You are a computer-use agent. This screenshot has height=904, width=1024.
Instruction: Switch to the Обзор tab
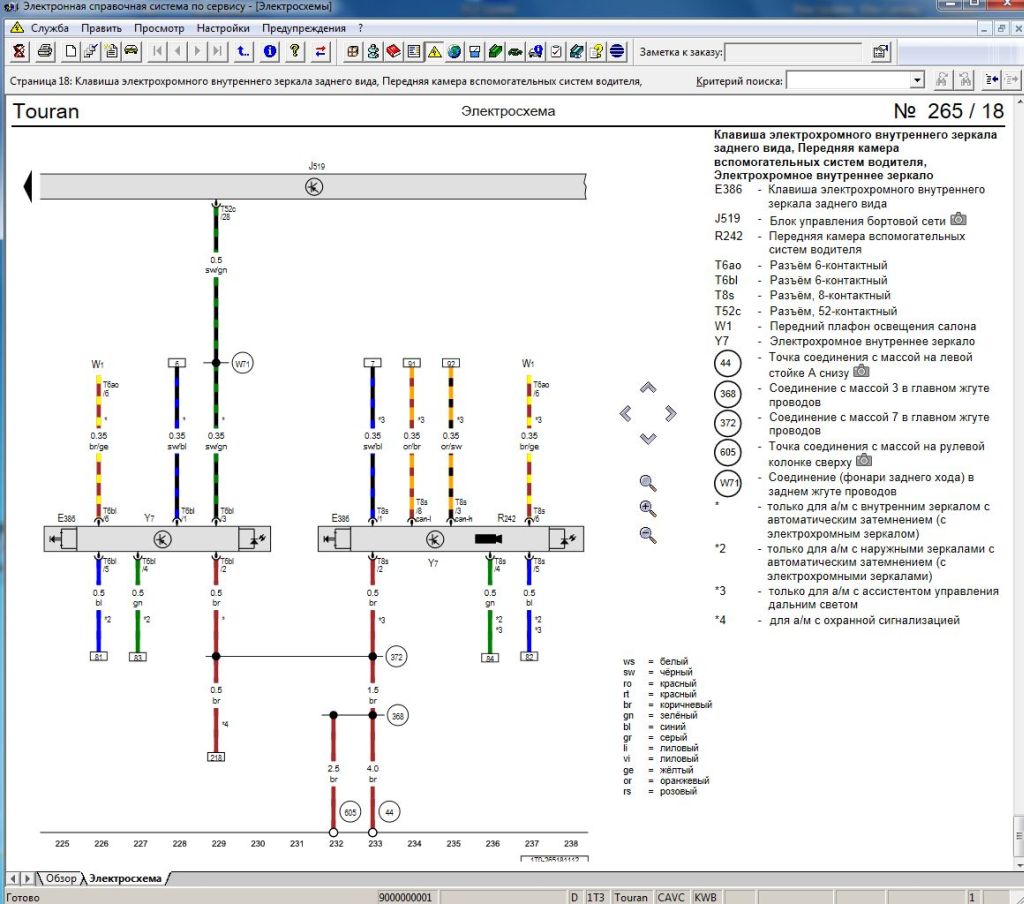[x=61, y=879]
